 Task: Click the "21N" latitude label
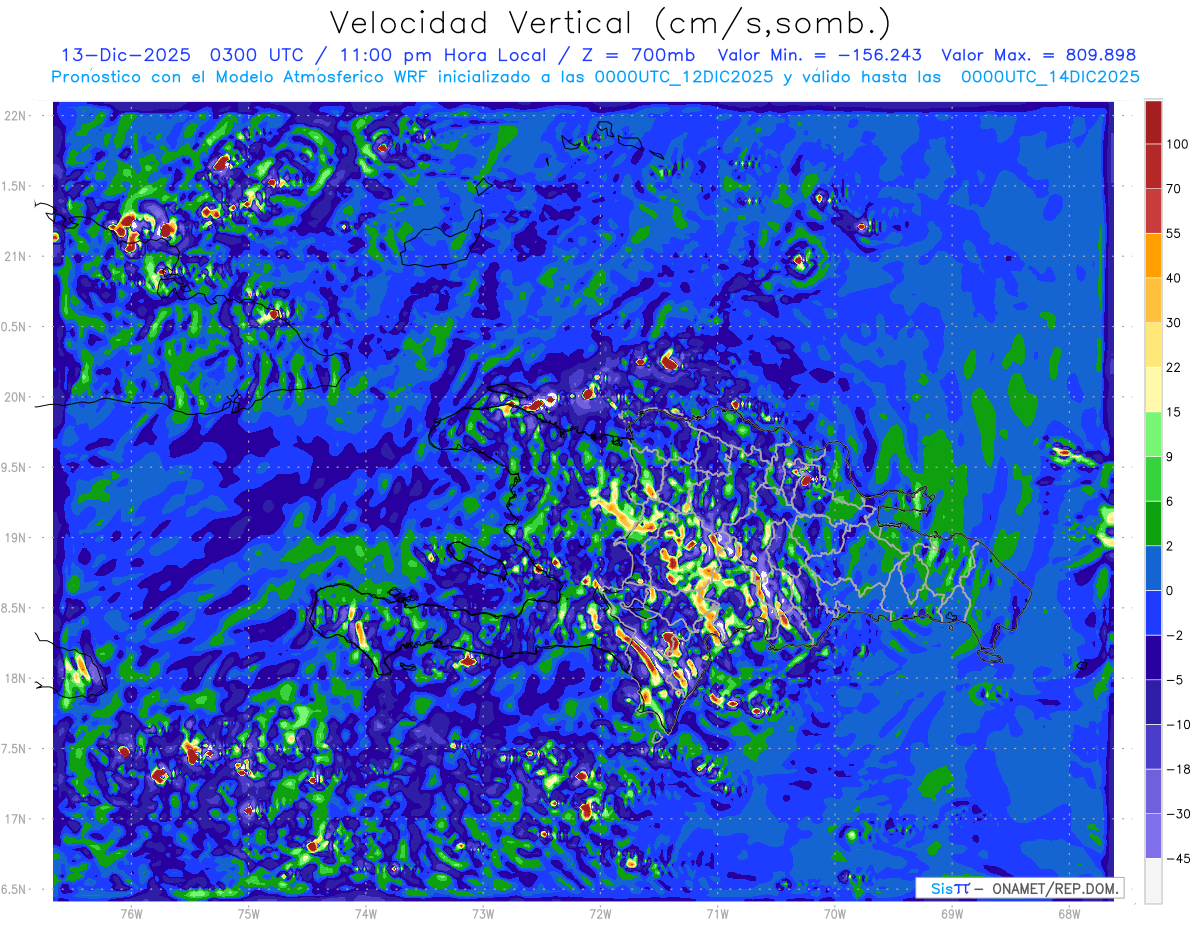click(15, 256)
